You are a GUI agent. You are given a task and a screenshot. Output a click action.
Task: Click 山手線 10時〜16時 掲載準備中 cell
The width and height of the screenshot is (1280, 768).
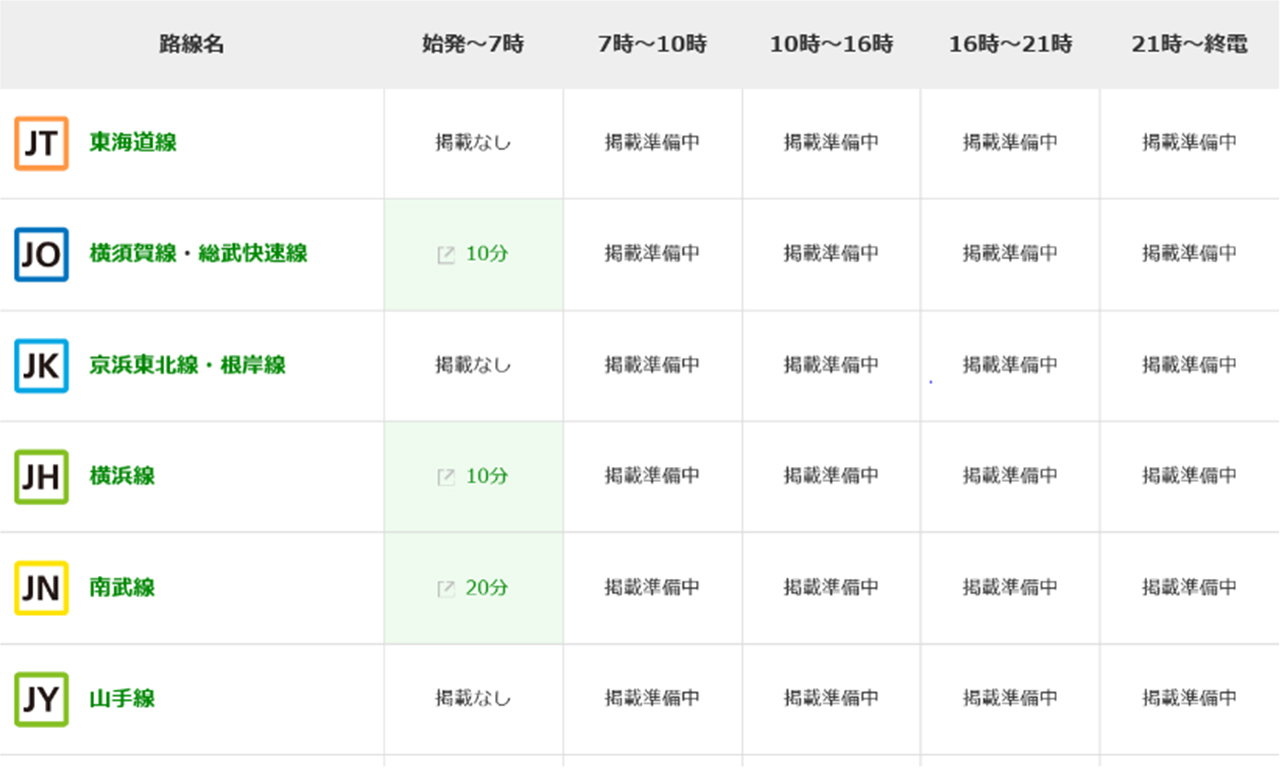[831, 698]
